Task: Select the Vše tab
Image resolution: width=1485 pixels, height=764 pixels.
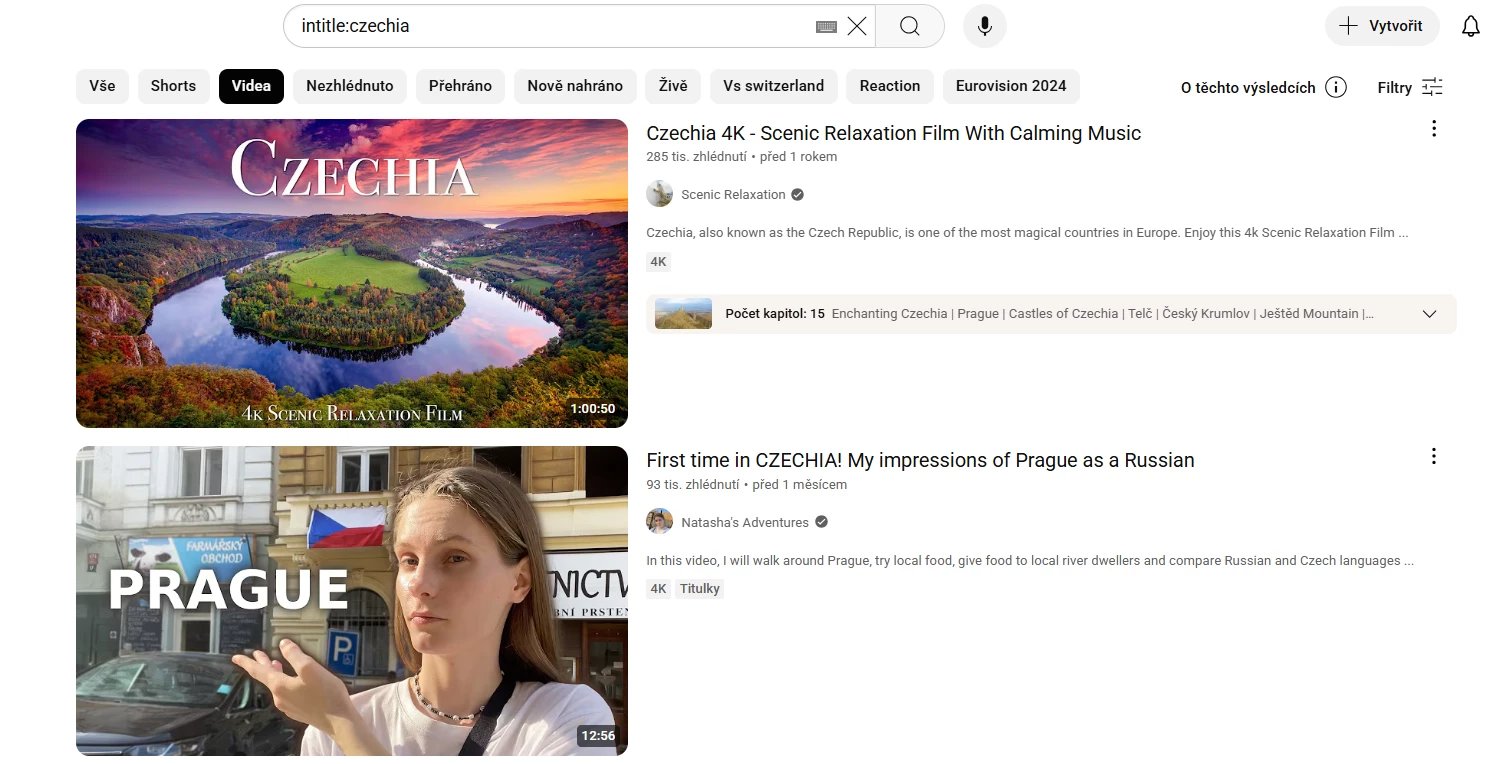Action: tap(102, 86)
